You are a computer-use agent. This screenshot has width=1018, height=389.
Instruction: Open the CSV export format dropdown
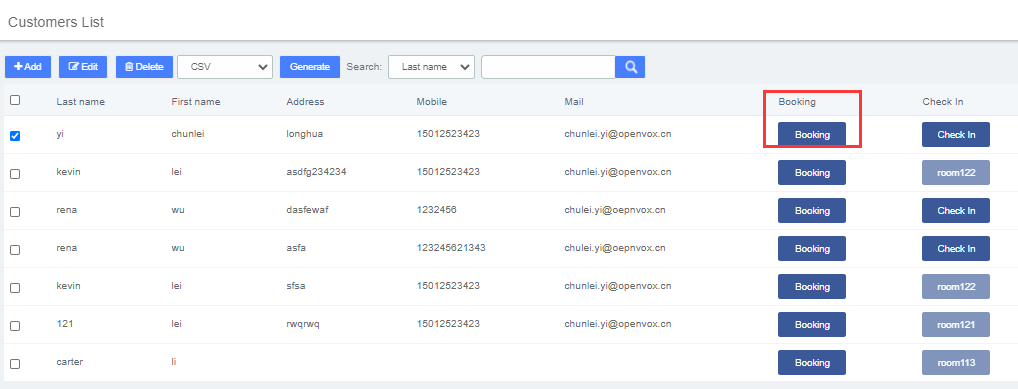point(225,67)
